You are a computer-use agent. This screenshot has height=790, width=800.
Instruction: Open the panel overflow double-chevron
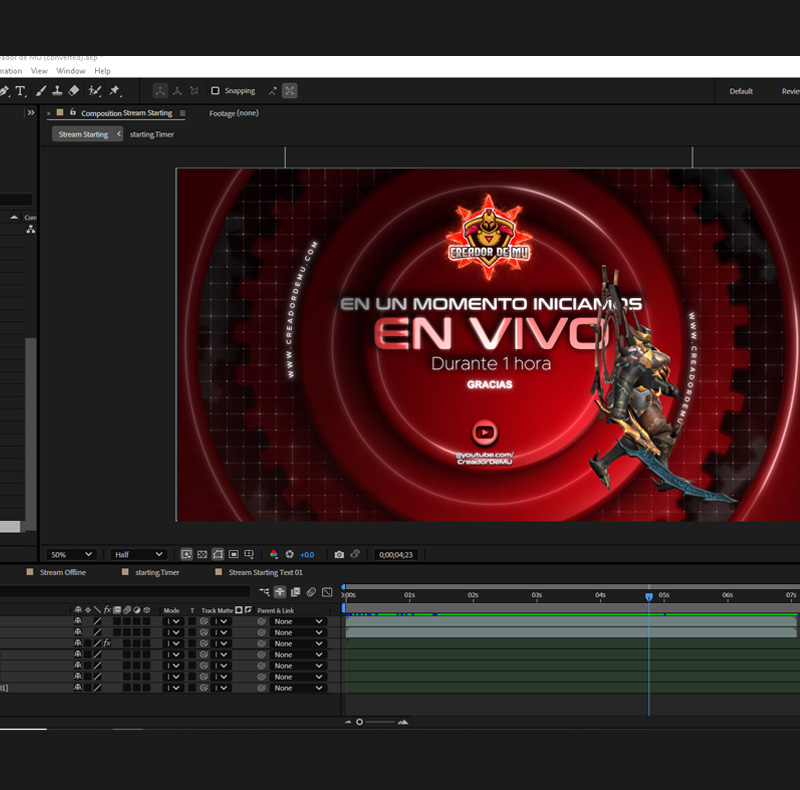(x=31, y=112)
